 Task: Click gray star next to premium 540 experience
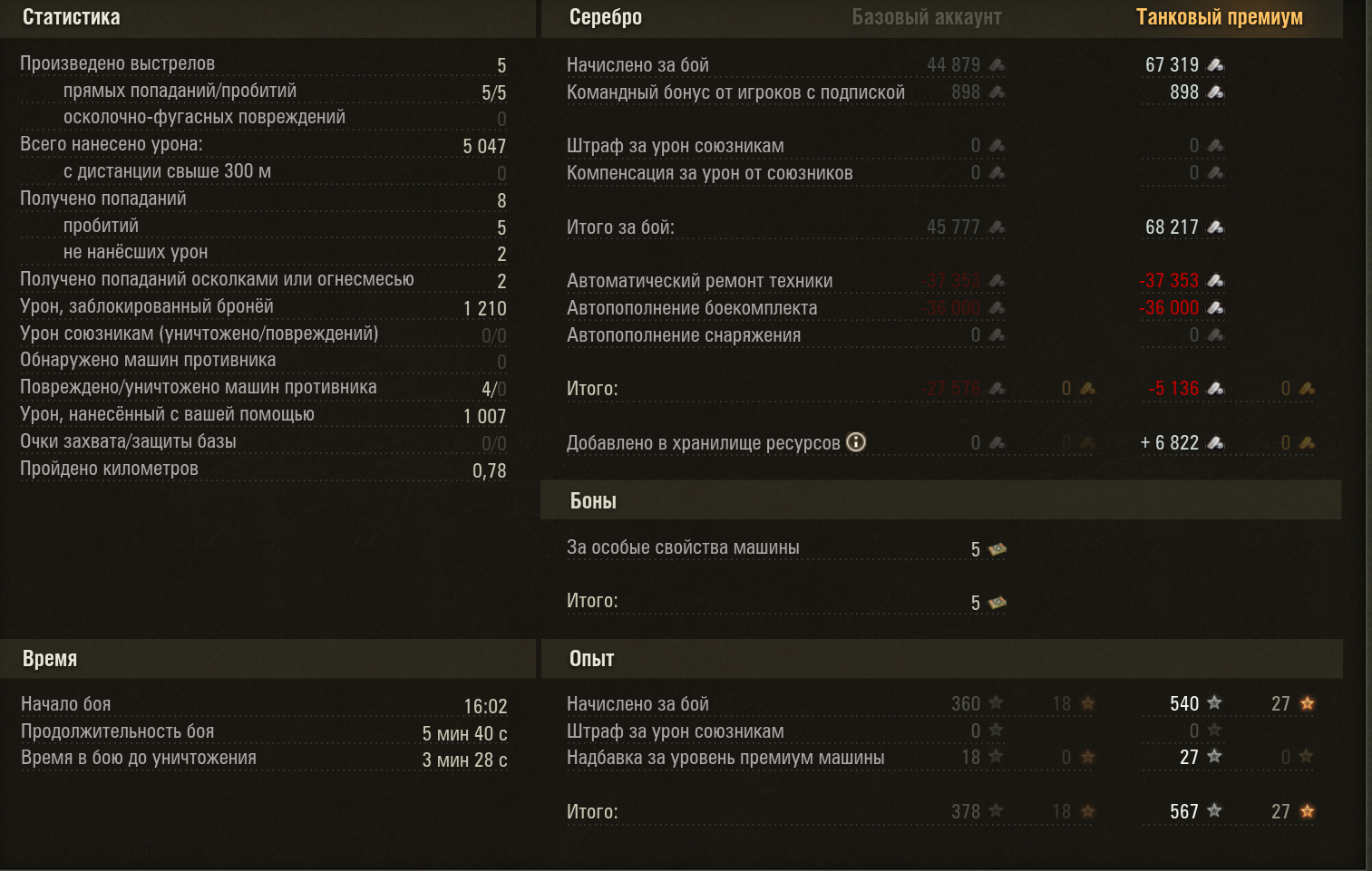[x=1214, y=703]
